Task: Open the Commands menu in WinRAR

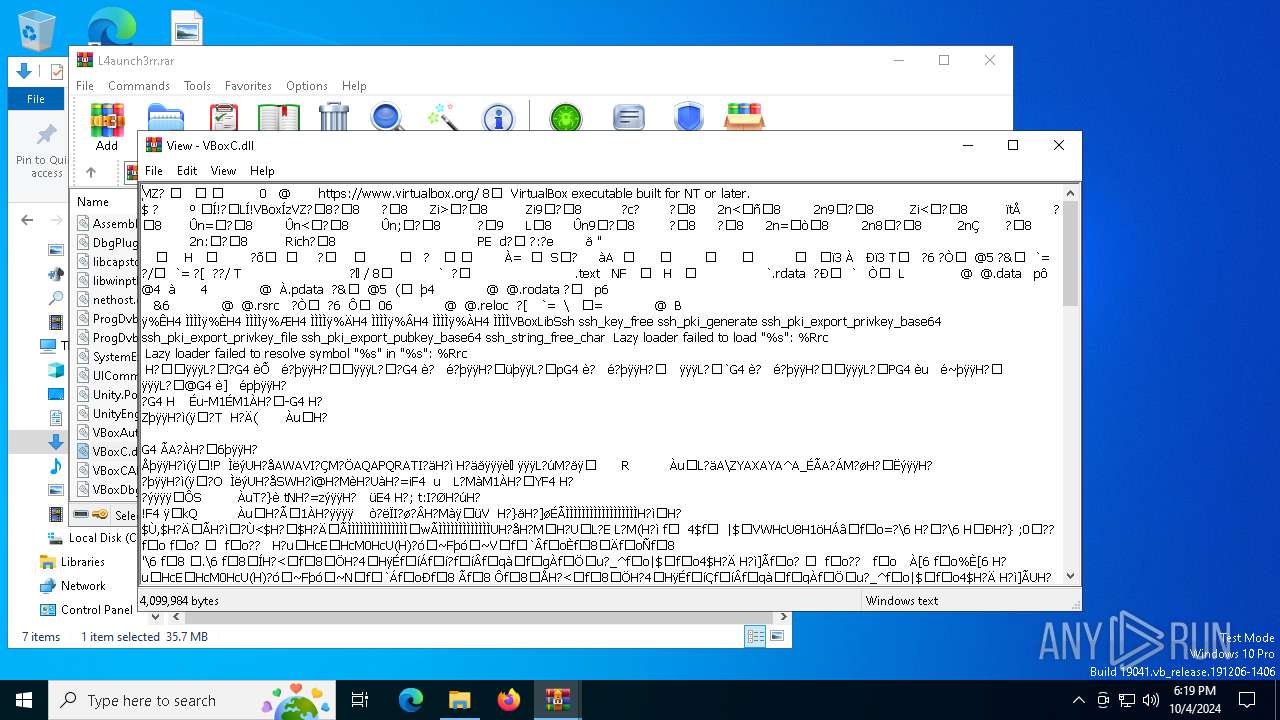Action: 139,86
